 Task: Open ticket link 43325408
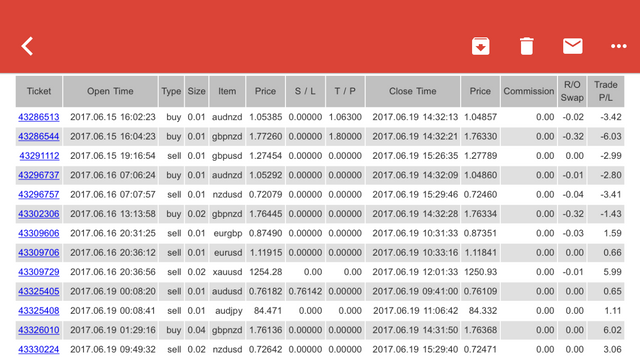[39, 311]
